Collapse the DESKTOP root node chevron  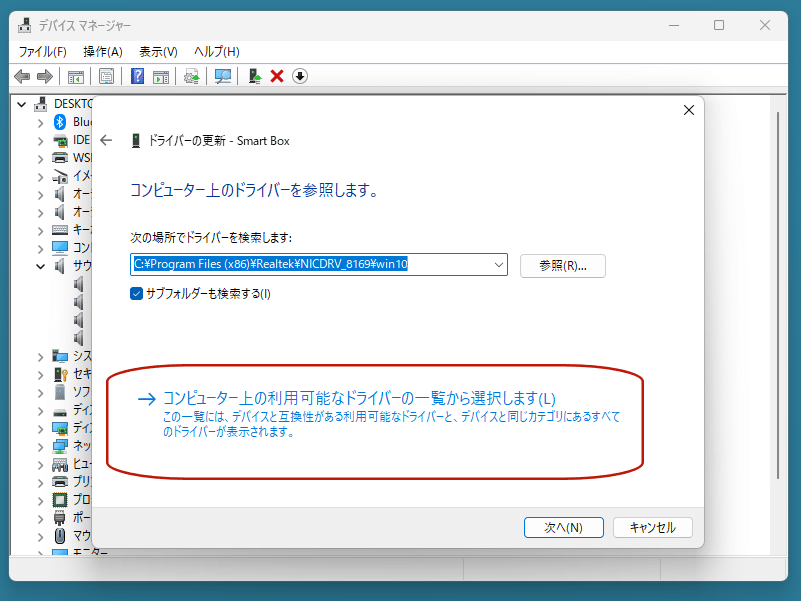tap(21, 105)
